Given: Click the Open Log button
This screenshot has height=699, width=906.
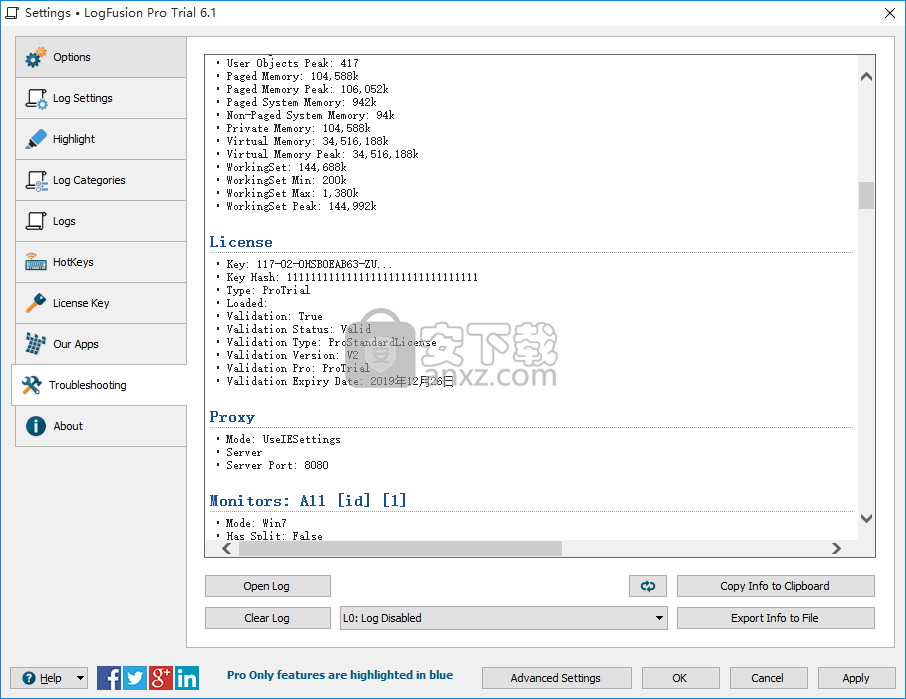Looking at the screenshot, I should (x=268, y=586).
